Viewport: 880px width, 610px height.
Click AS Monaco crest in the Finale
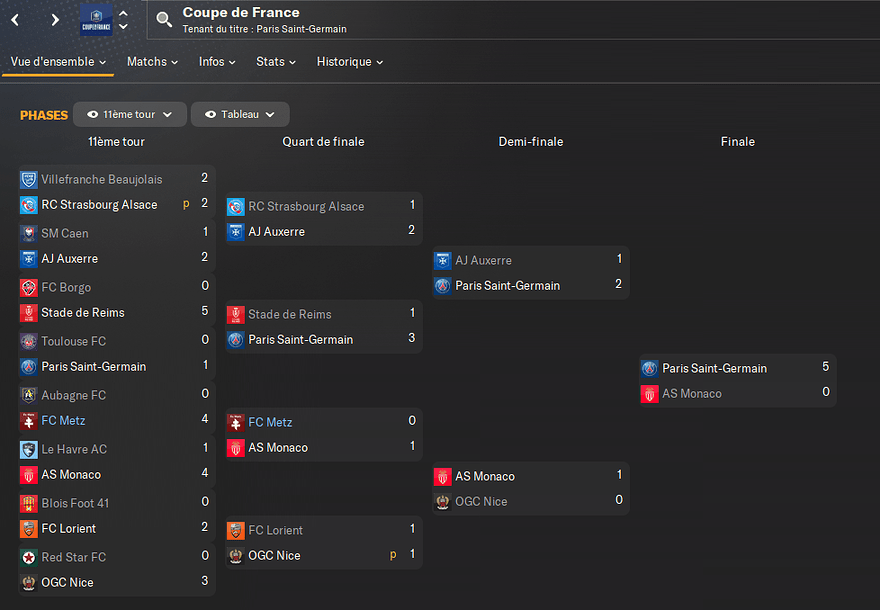coord(649,394)
